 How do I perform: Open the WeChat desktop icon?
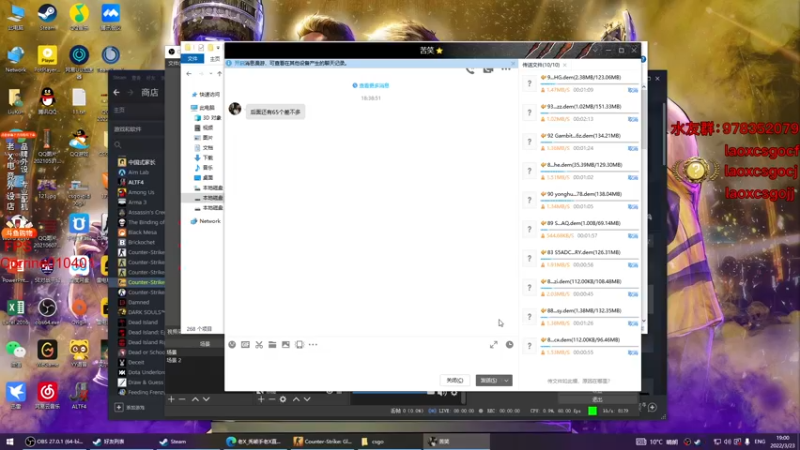click(x=16, y=353)
